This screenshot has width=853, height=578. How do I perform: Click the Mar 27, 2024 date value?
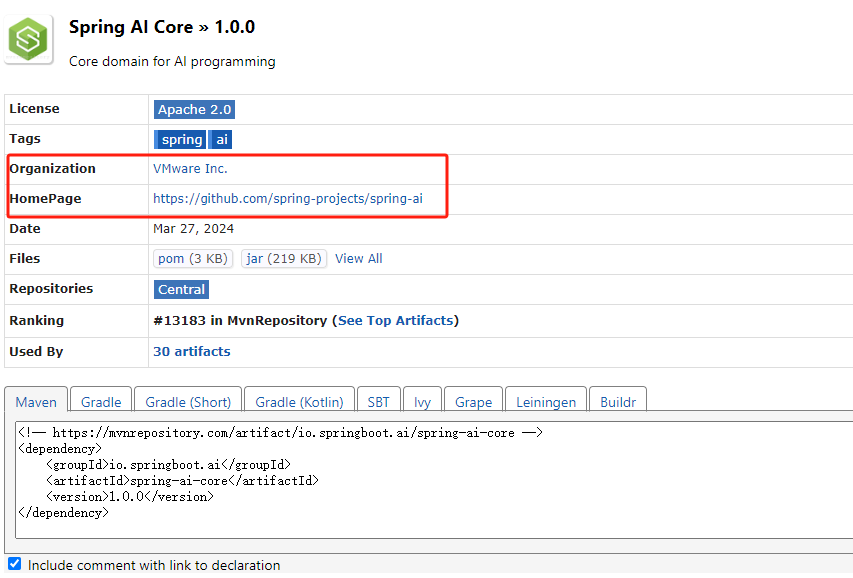point(193,229)
